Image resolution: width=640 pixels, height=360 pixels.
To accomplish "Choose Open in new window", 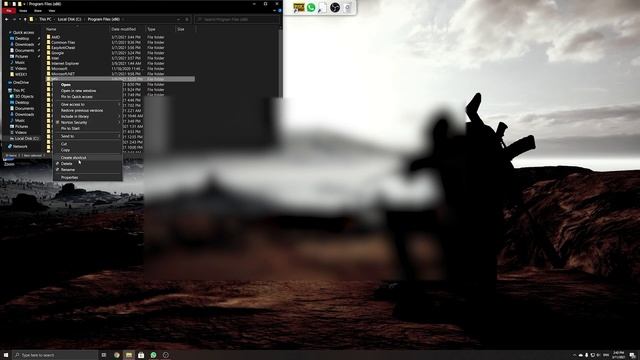I will click(78, 91).
